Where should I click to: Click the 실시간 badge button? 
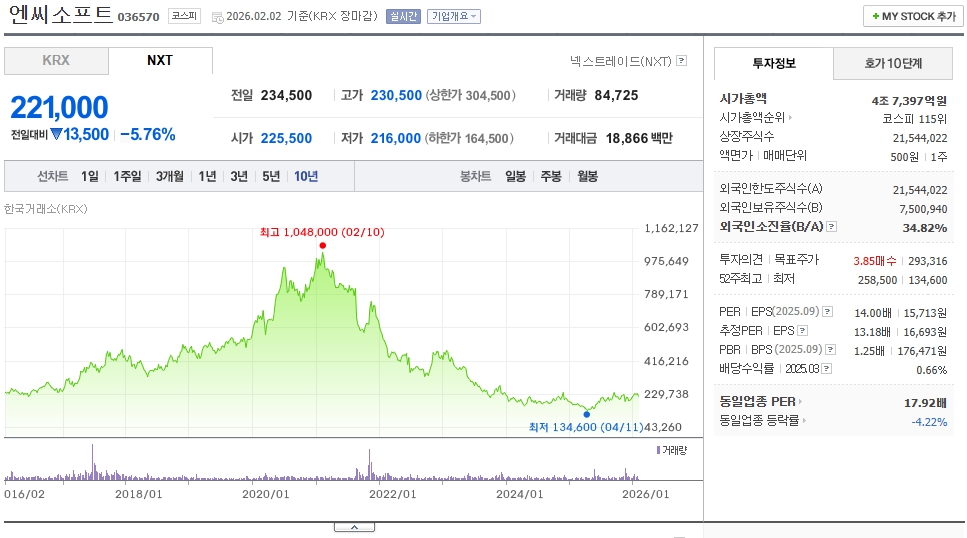tap(403, 17)
